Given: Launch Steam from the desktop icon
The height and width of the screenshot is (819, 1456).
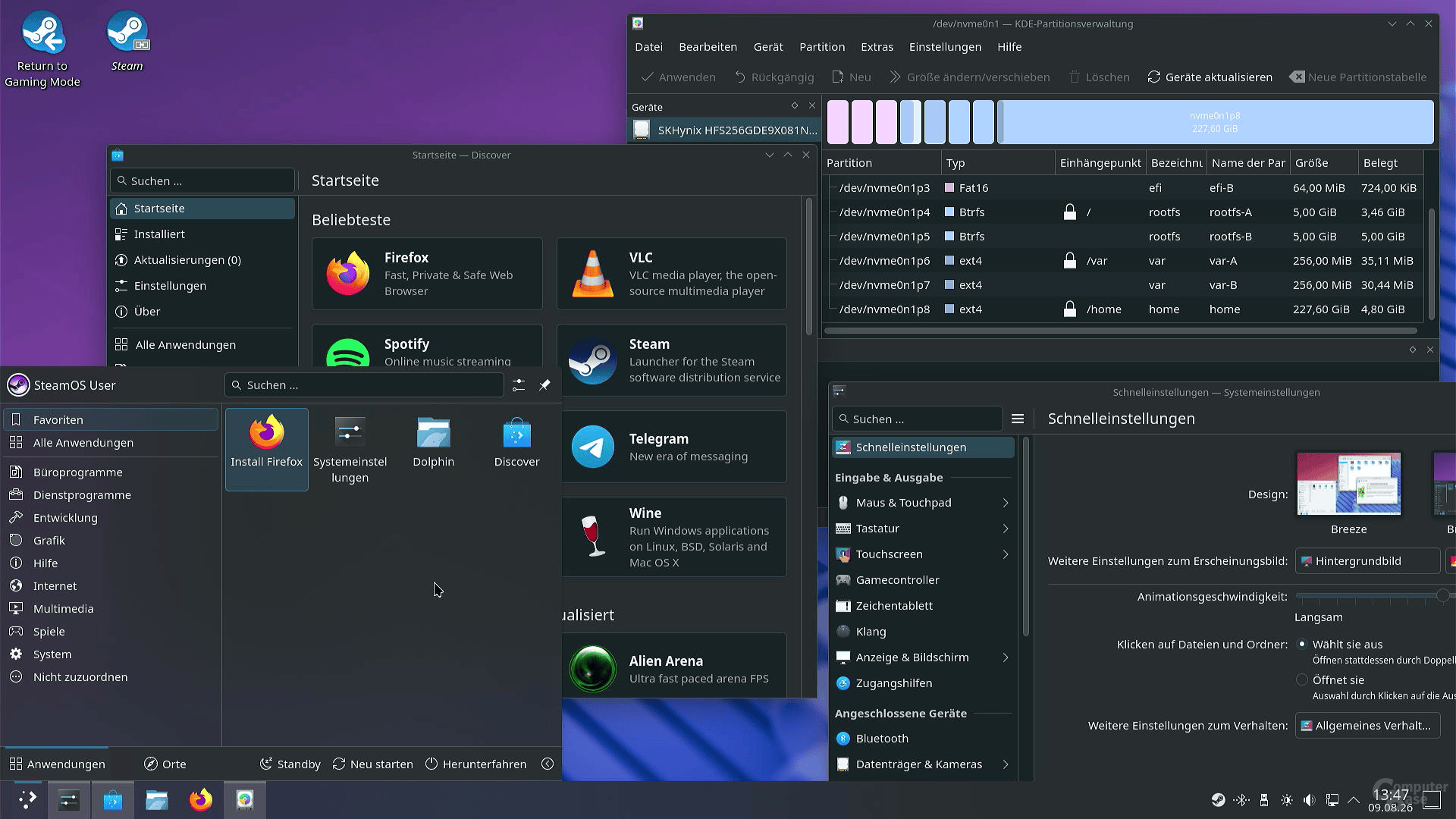Looking at the screenshot, I should [x=127, y=42].
